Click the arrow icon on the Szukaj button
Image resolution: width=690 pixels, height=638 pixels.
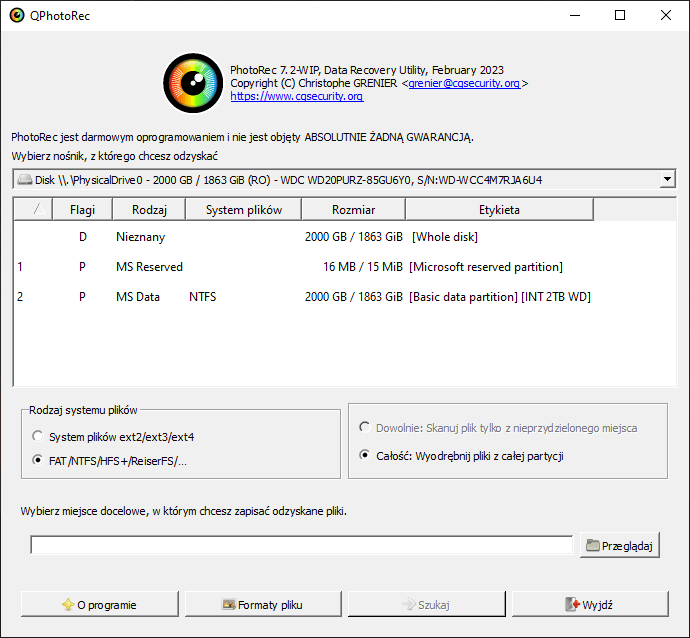pyautogui.click(x=409, y=604)
